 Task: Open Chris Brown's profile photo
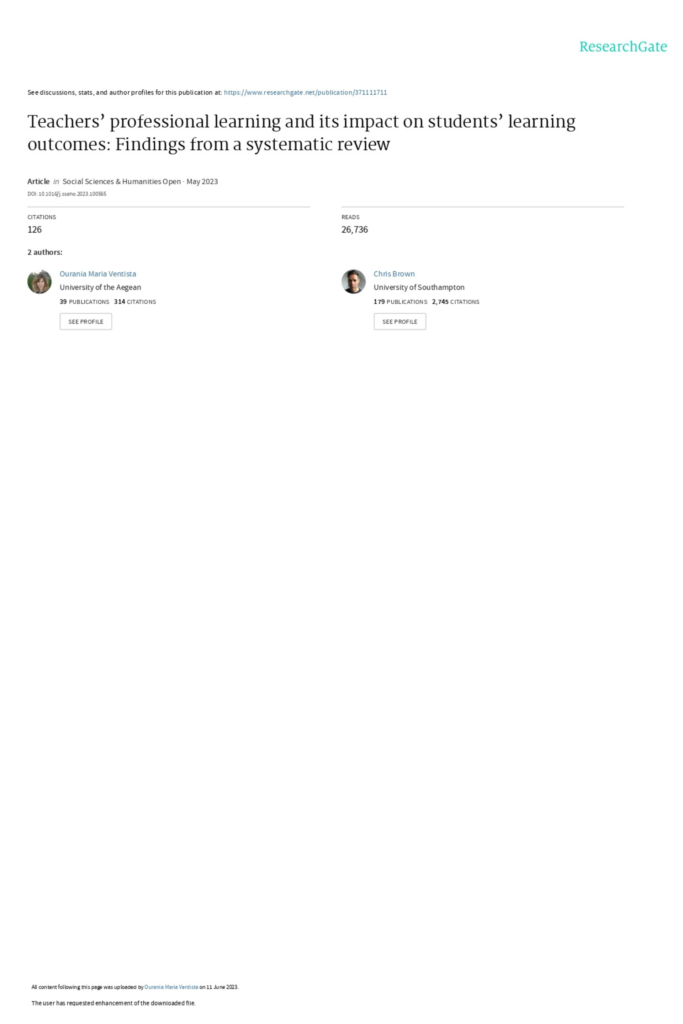pyautogui.click(x=353, y=281)
